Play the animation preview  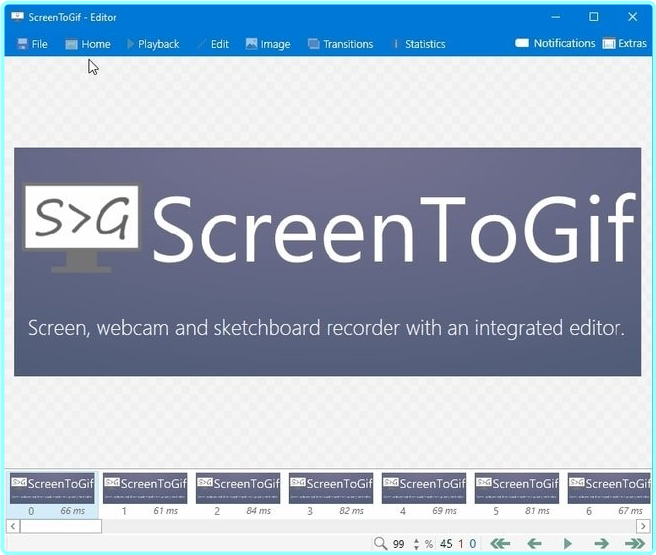click(x=568, y=543)
